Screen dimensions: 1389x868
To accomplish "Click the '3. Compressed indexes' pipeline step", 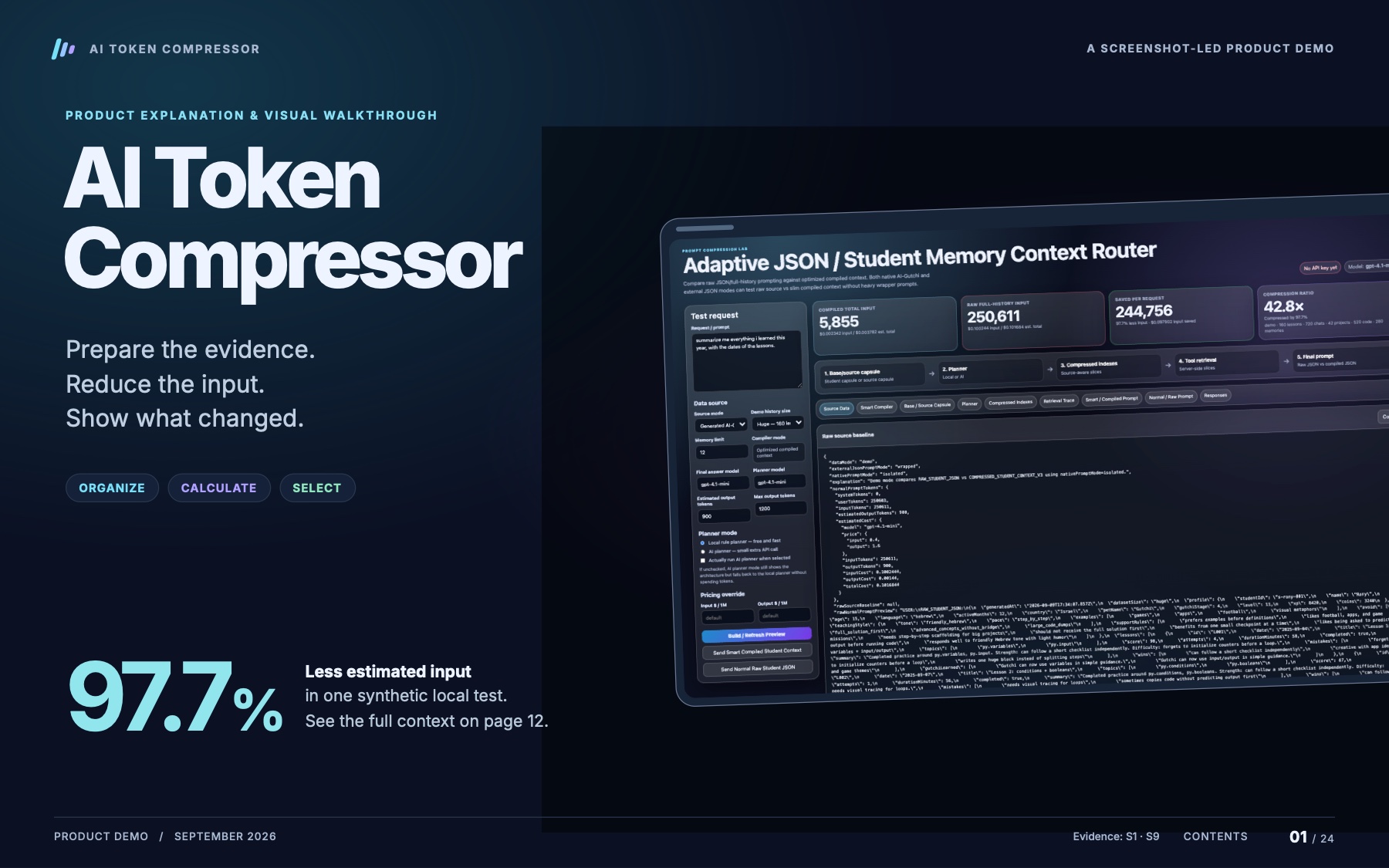I will (x=1108, y=367).
